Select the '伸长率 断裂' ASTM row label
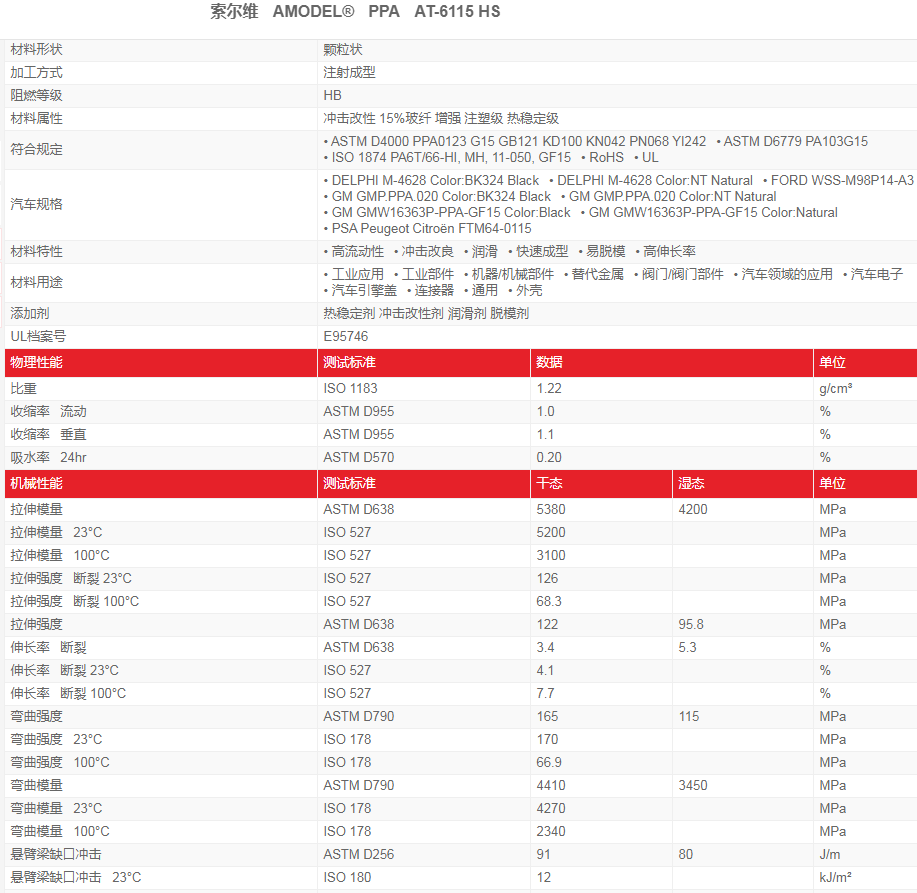Viewport: 917px width, 893px height. pyautogui.click(x=49, y=648)
